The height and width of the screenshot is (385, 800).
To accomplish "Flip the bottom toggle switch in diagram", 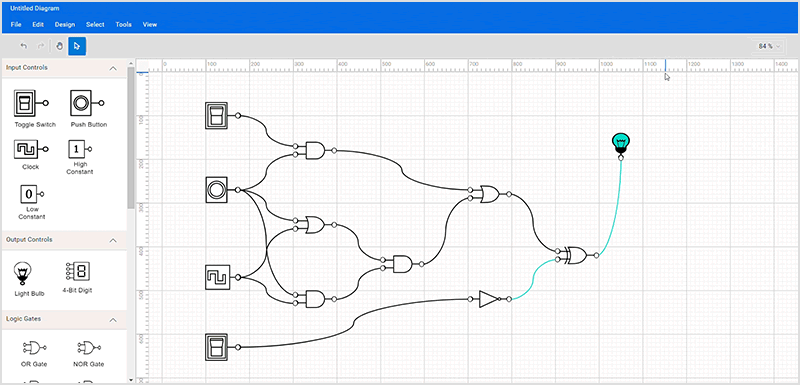I will pos(216,347).
